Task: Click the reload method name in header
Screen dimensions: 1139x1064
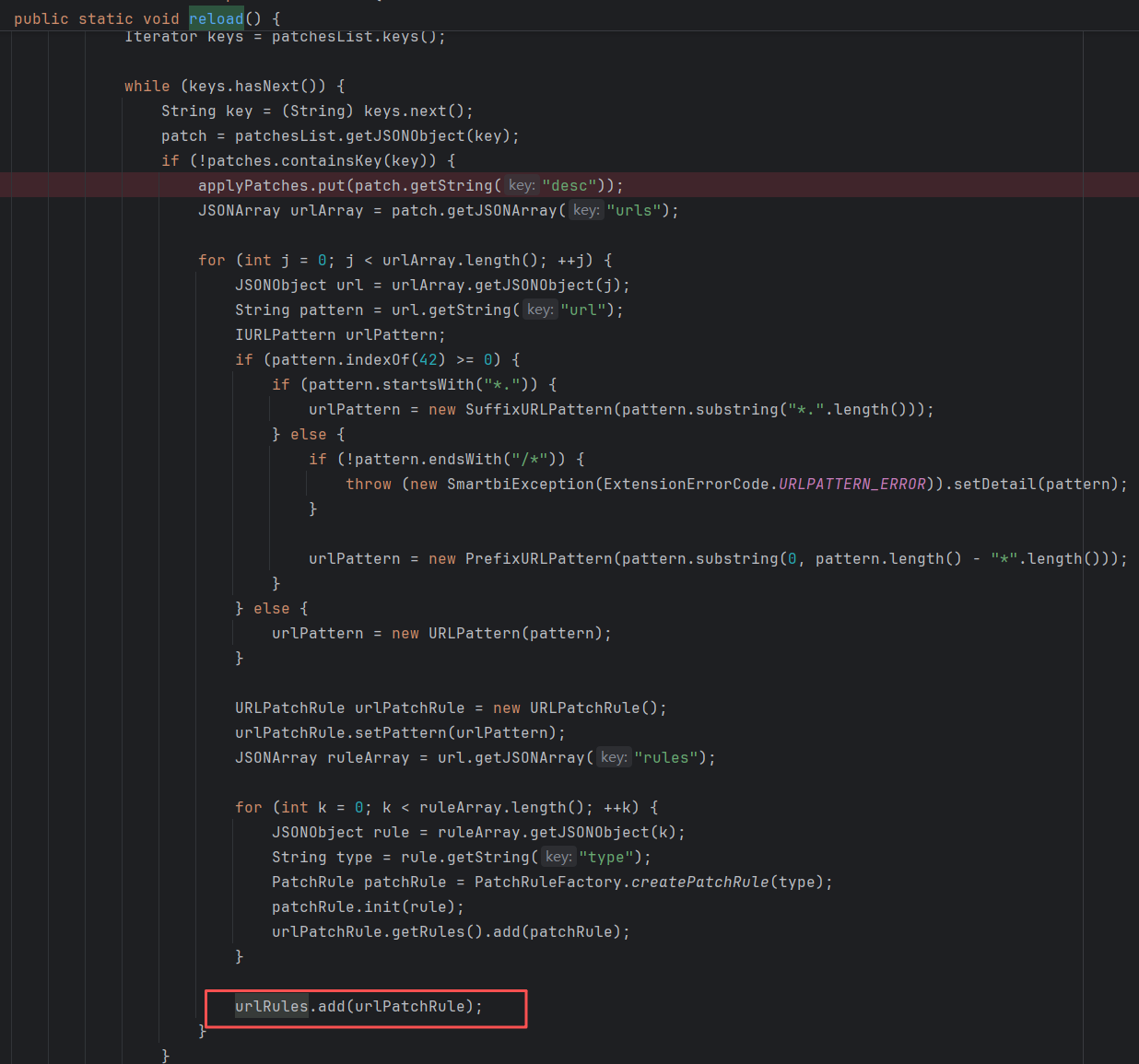Action: [x=216, y=18]
